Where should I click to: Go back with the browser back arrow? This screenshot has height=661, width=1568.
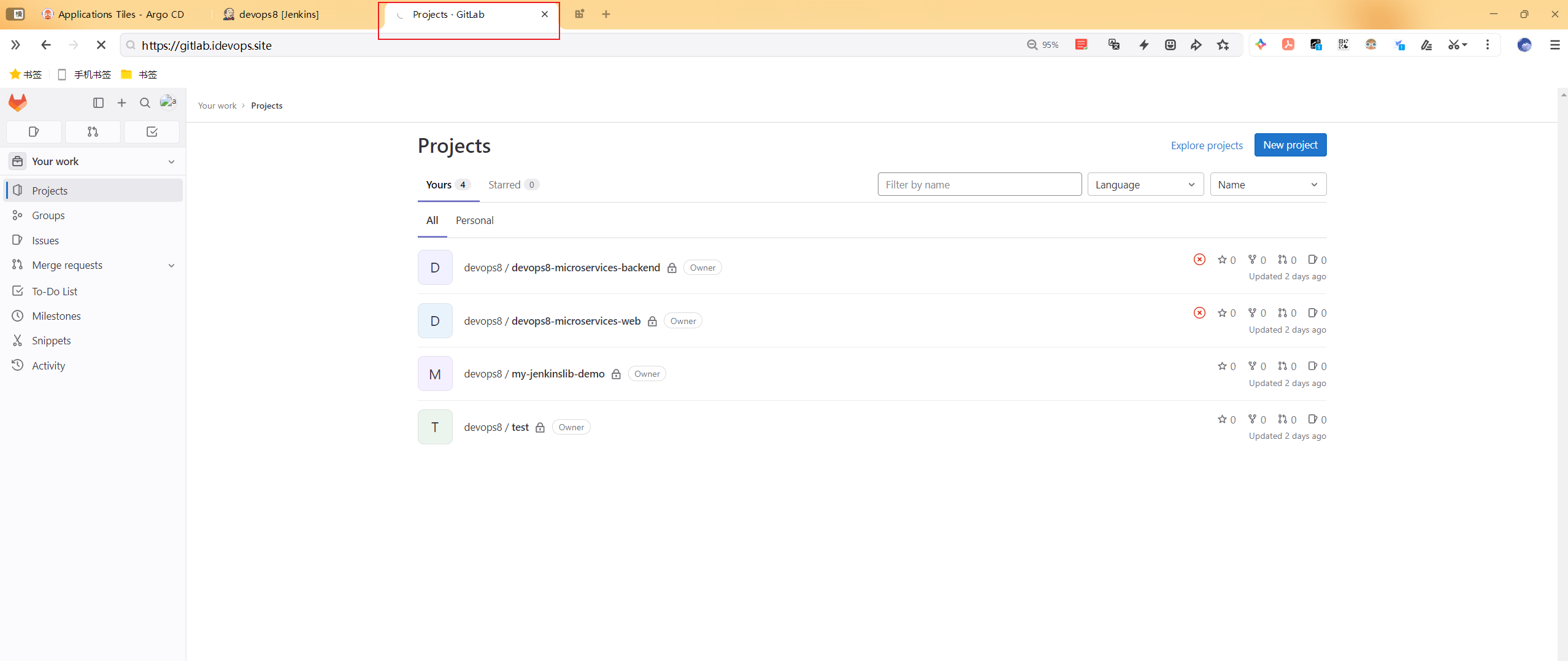click(45, 45)
